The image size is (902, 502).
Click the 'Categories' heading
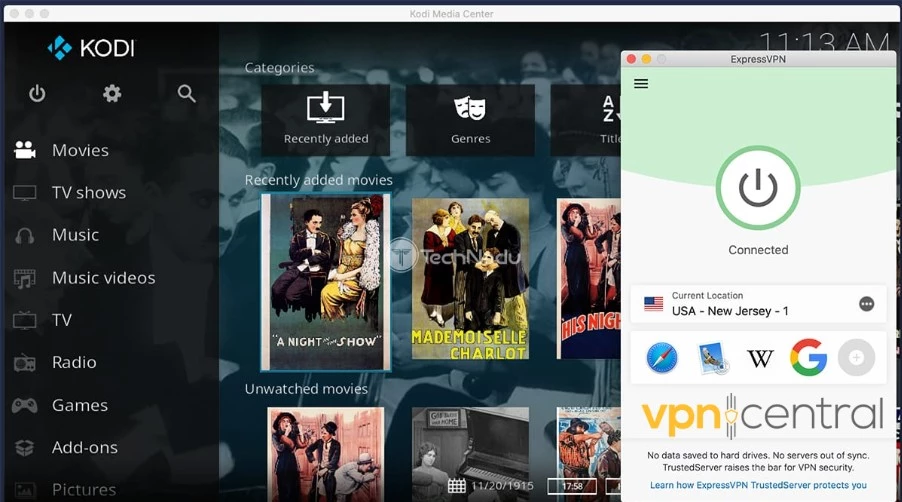point(280,68)
